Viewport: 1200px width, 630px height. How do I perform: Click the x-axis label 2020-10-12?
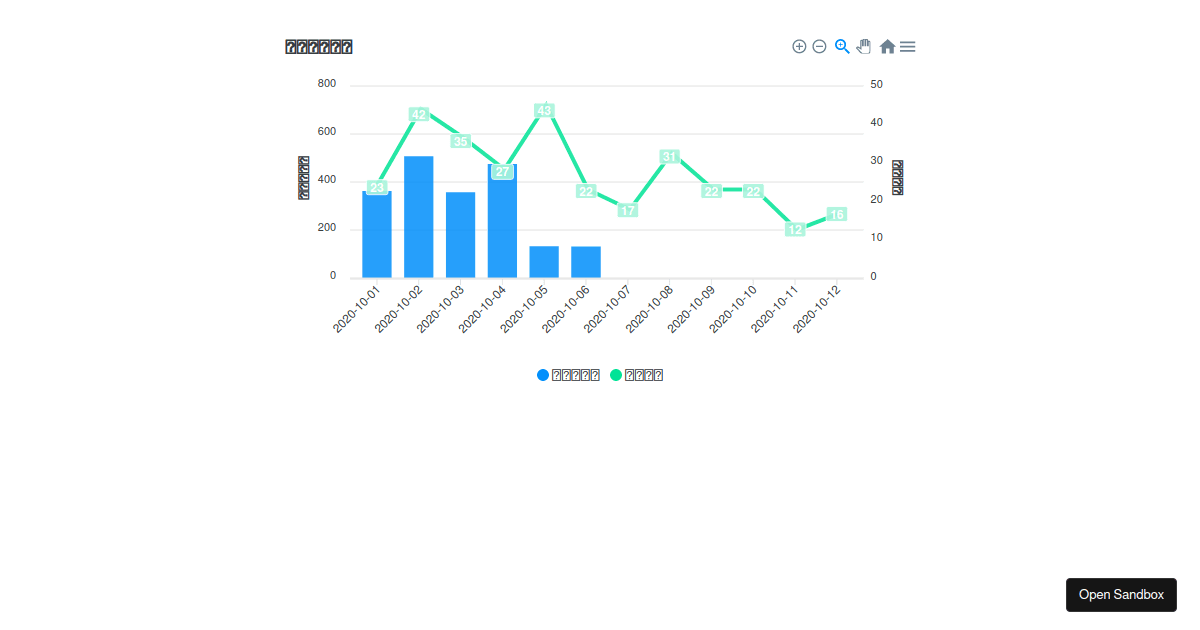[x=817, y=308]
